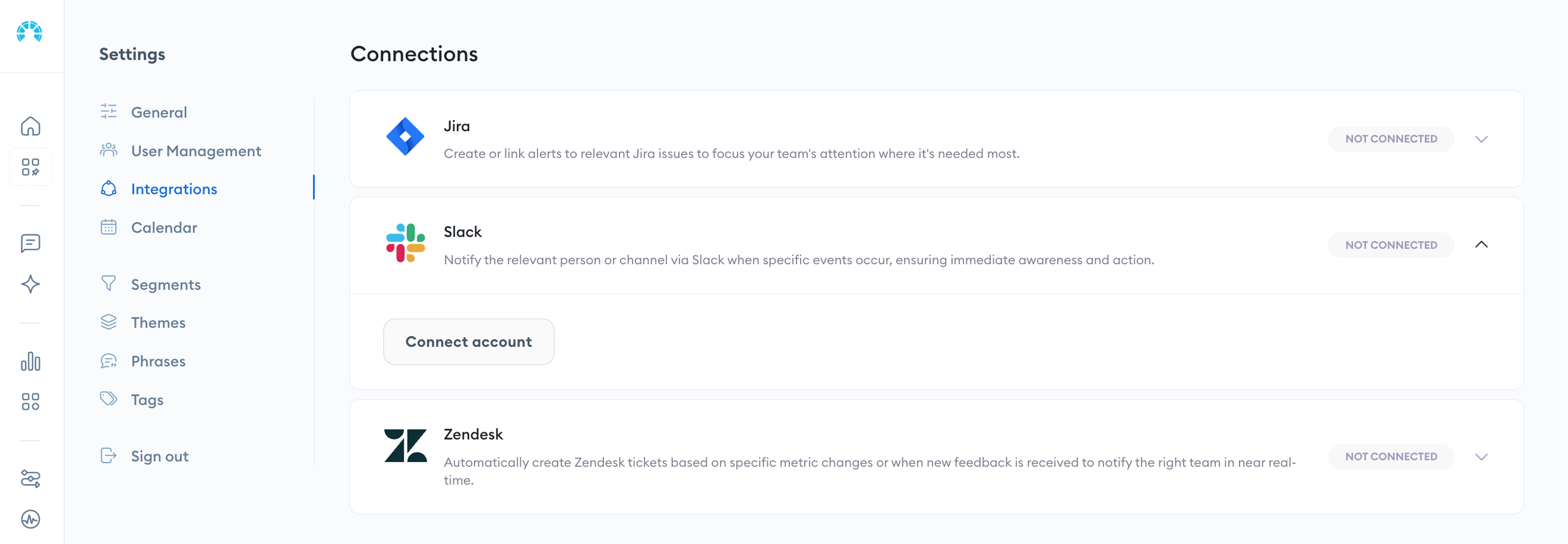Screen dimensions: 1568x544
Task: Click the dashboard edit grid icon
Action: coord(30,167)
